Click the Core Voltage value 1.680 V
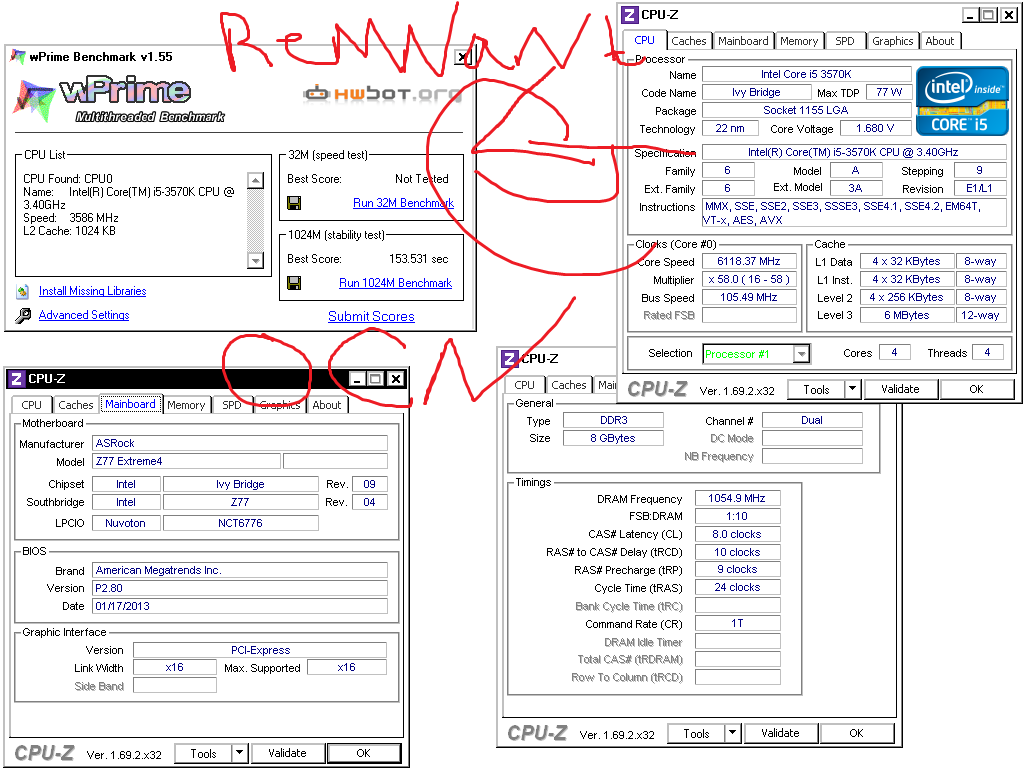This screenshot has height=768, width=1024. point(875,129)
